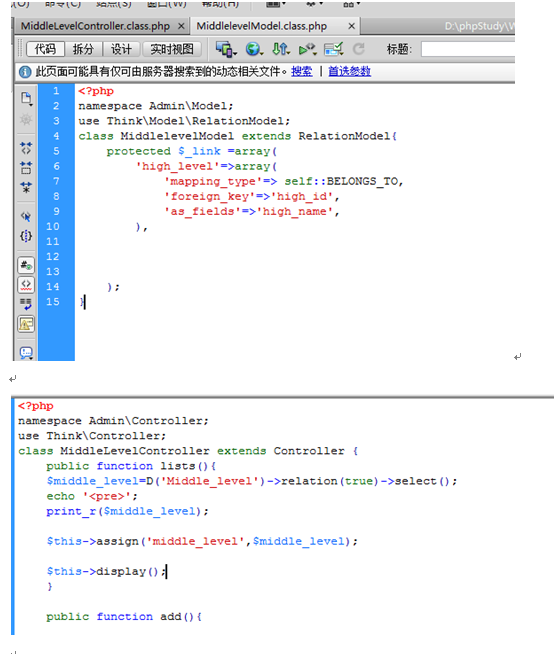Open the 首选参数 preferences link
The width and height of the screenshot is (554, 654).
tap(350, 72)
